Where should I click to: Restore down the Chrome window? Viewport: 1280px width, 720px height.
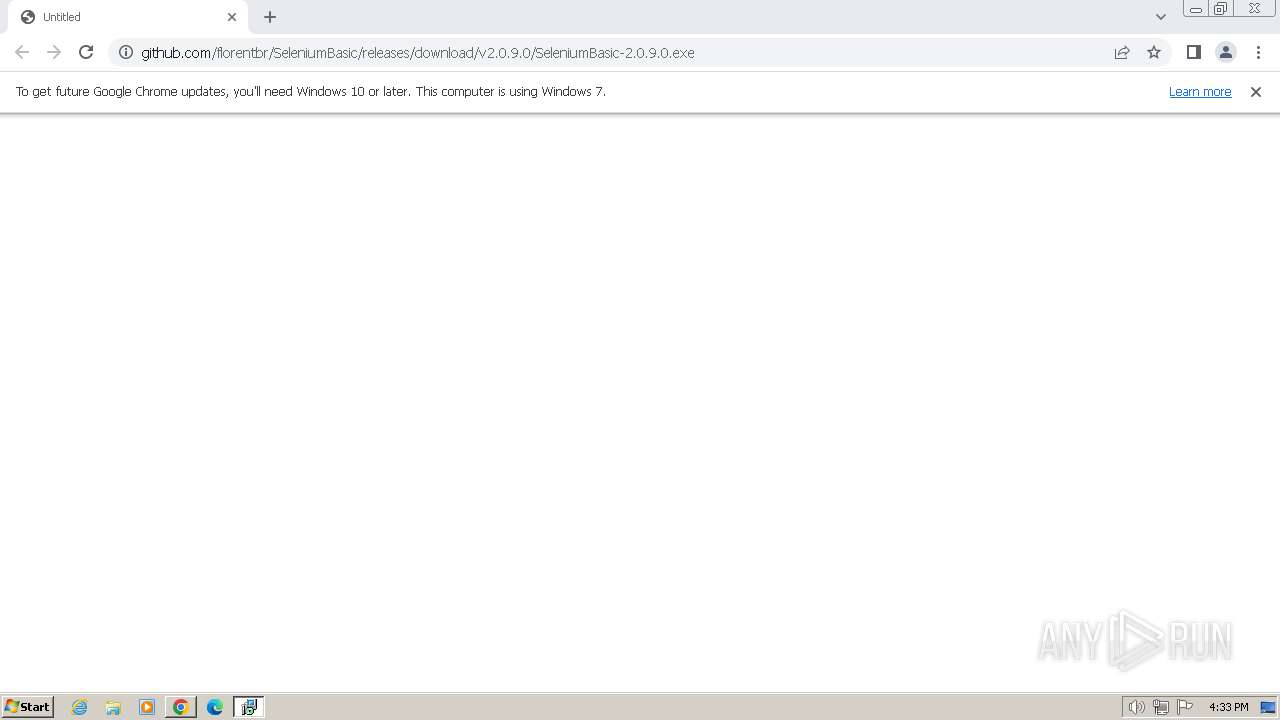point(1220,9)
